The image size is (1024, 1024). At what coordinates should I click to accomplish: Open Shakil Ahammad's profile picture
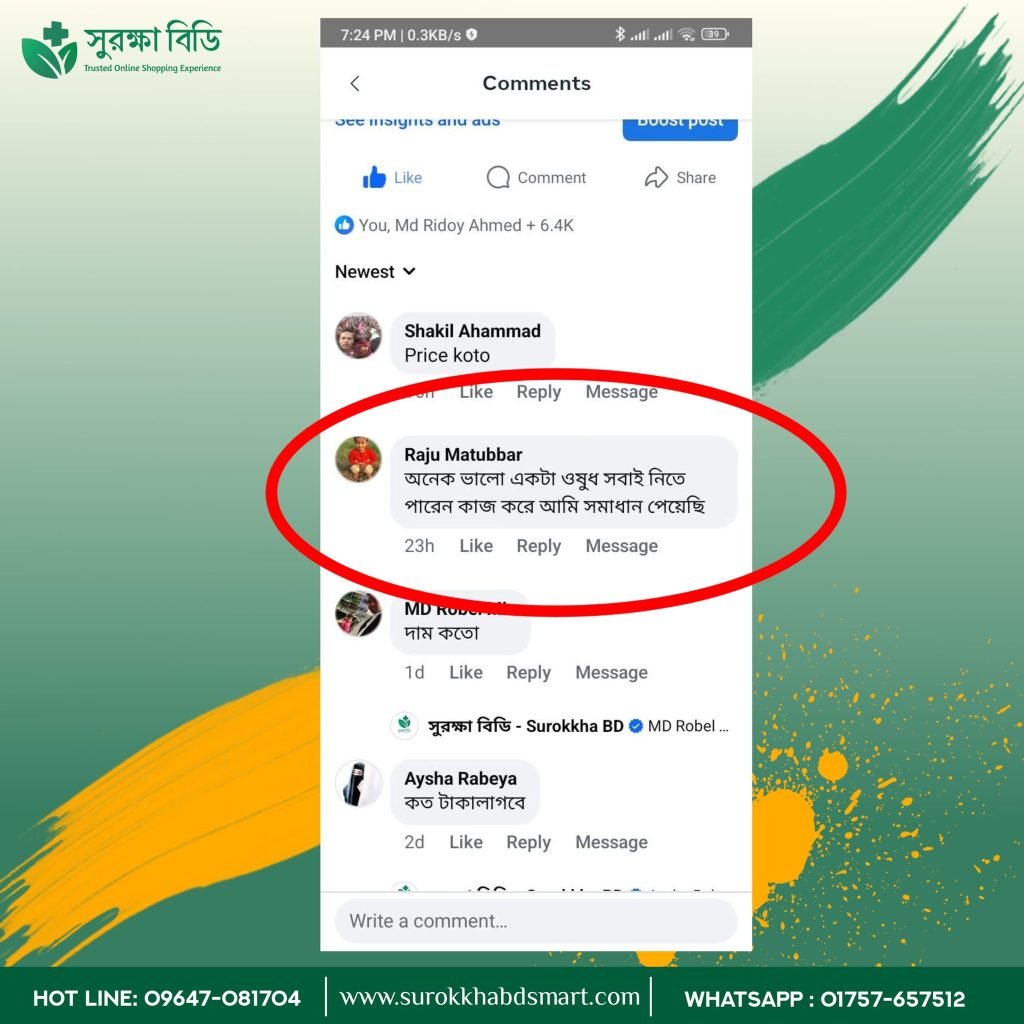pos(359,336)
